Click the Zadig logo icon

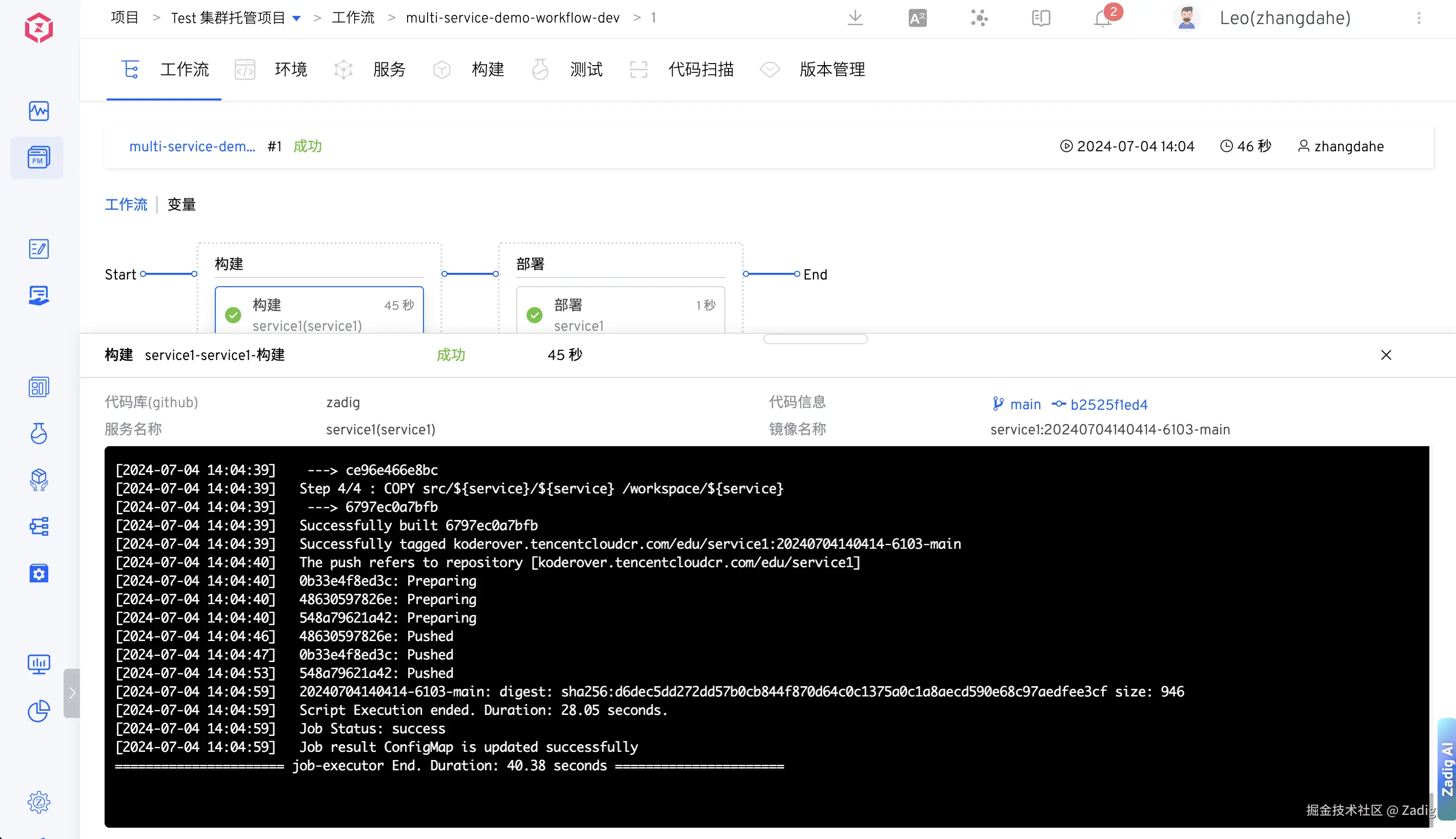click(x=38, y=27)
